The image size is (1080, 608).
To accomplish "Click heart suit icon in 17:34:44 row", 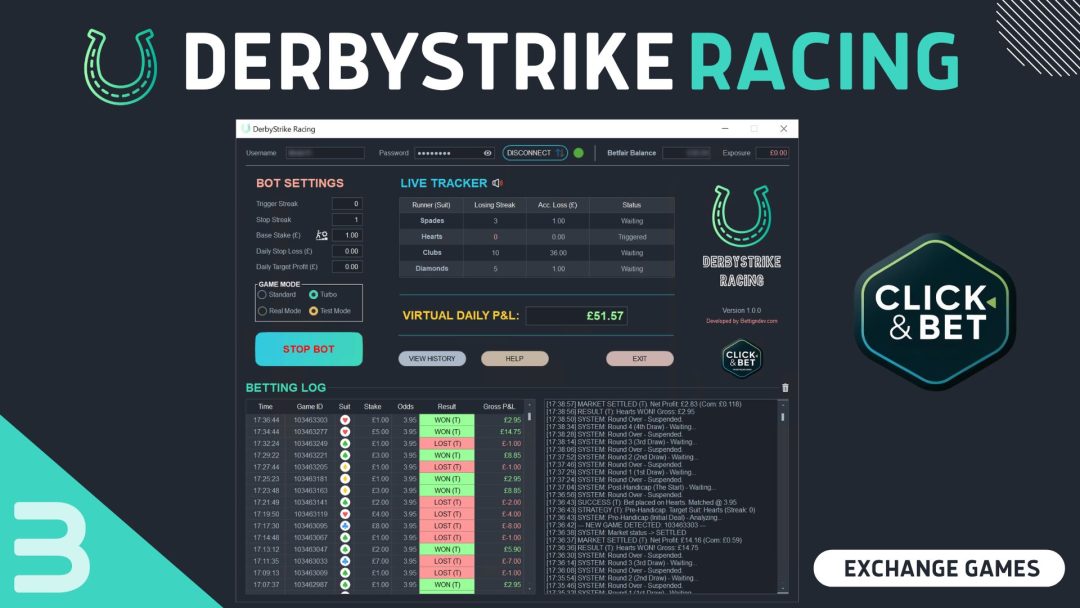I will tap(344, 432).
